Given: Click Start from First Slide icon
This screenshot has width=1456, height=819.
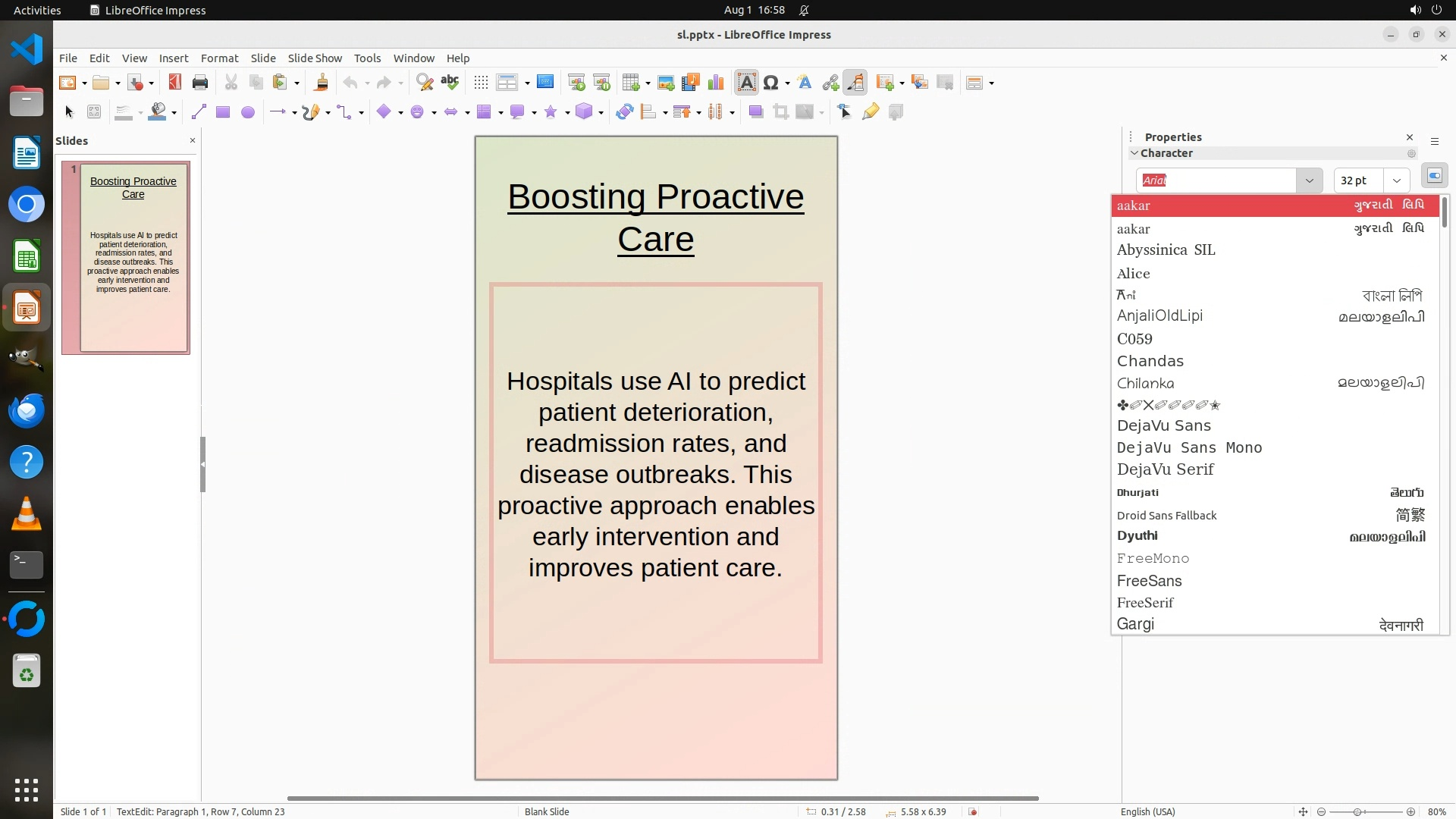Looking at the screenshot, I should [x=576, y=83].
